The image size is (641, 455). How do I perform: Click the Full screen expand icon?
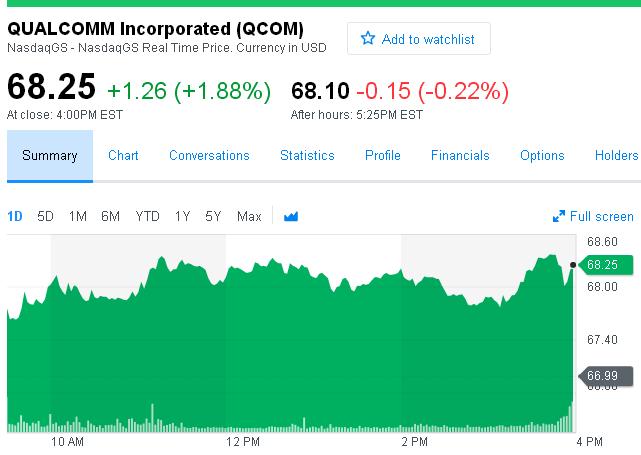click(x=559, y=216)
